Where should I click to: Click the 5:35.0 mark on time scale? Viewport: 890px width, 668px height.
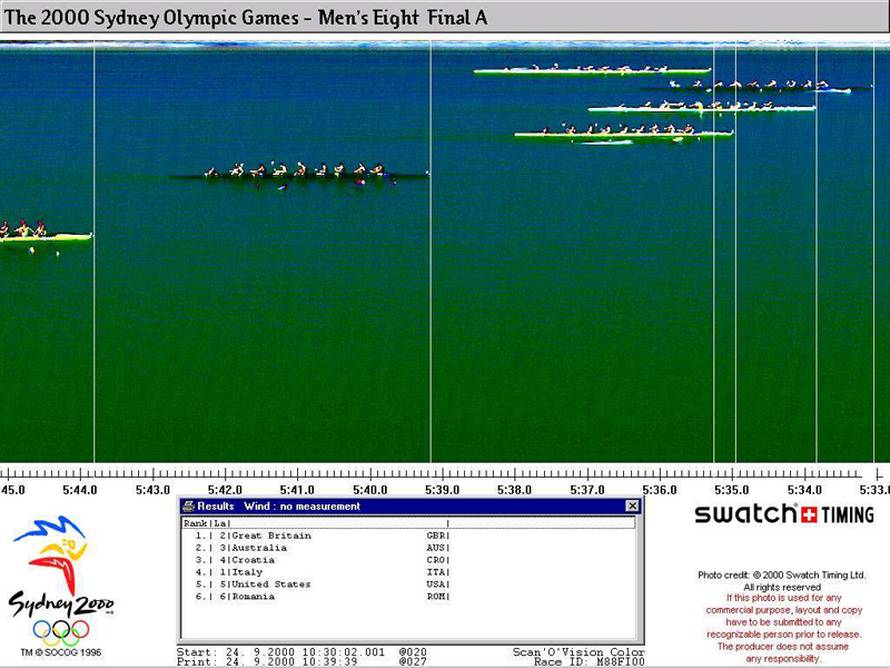[733, 490]
